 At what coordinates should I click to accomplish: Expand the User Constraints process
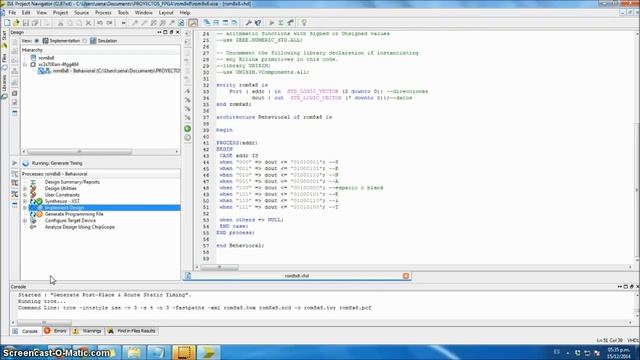(25, 195)
